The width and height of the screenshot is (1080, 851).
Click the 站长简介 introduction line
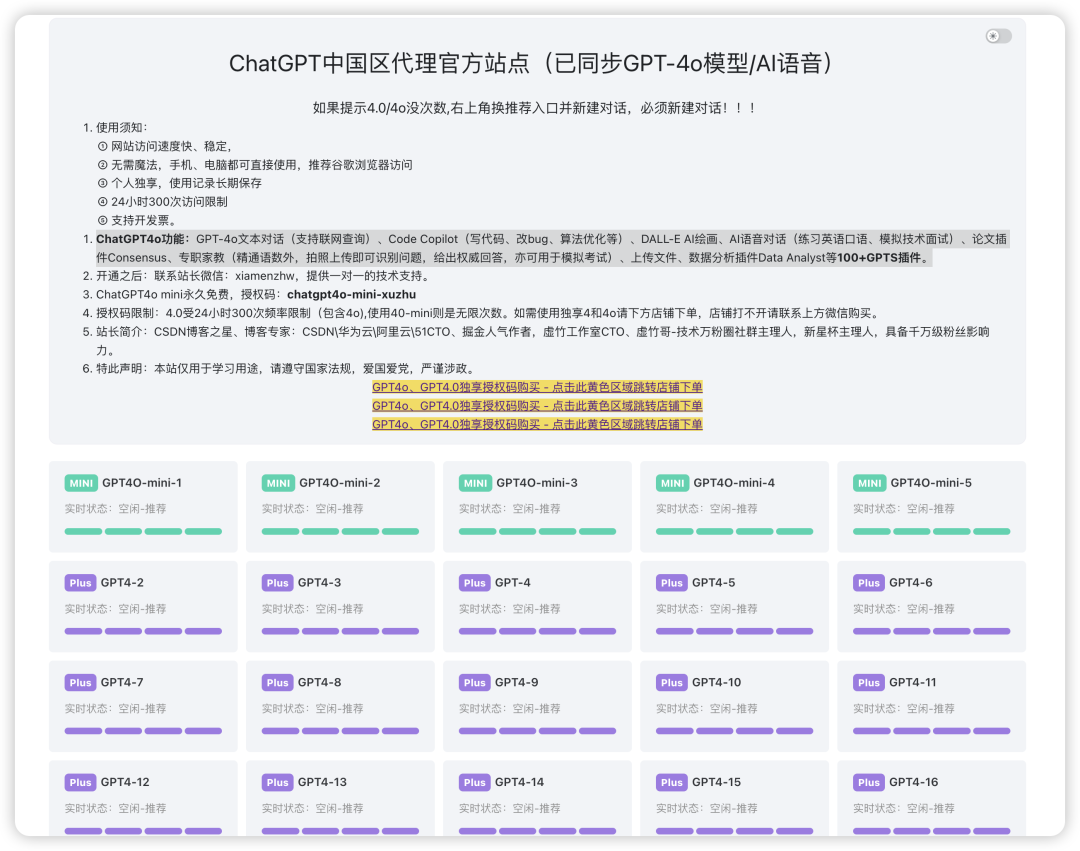(x=543, y=341)
